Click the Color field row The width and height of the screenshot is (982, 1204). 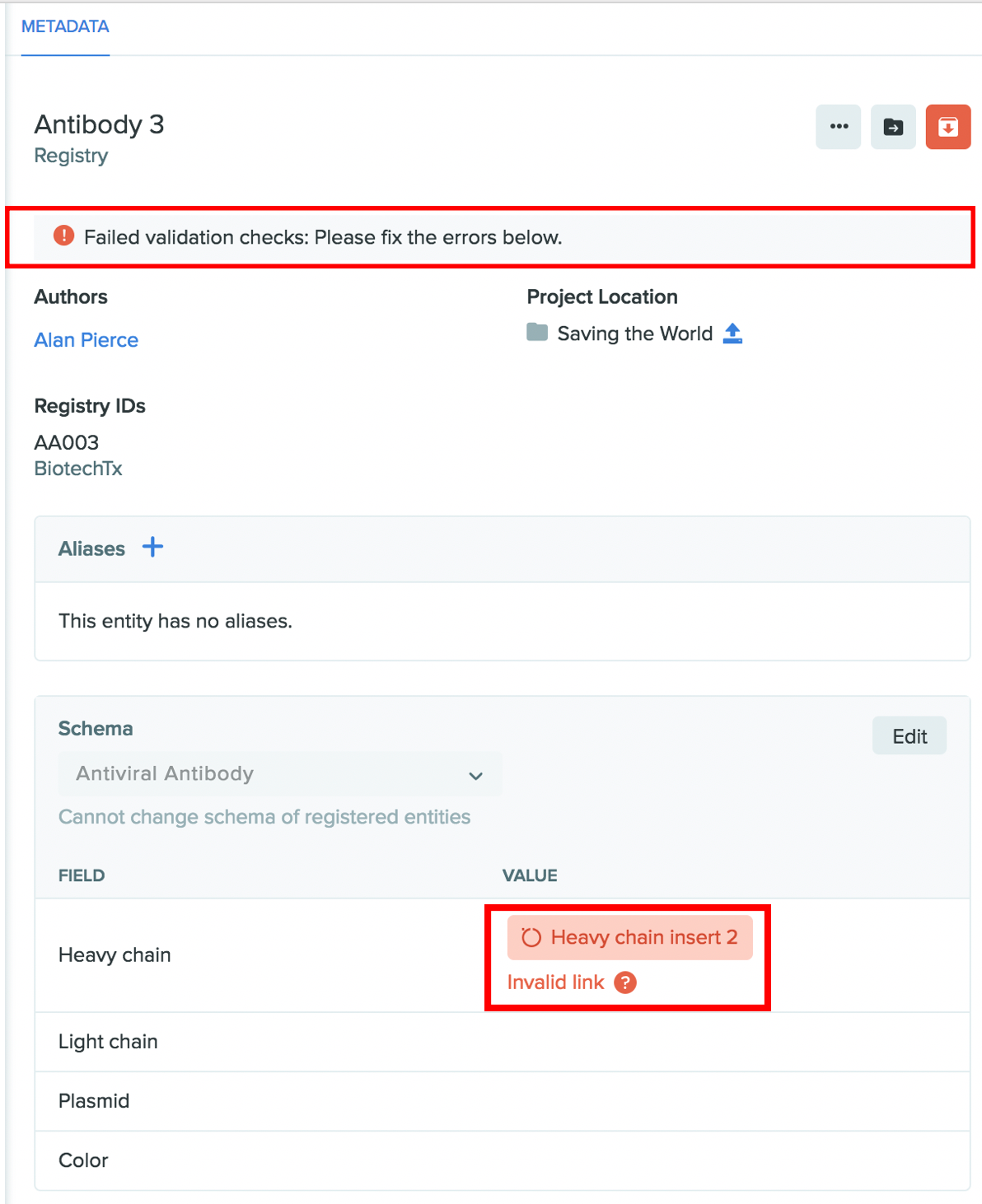coord(503,1160)
